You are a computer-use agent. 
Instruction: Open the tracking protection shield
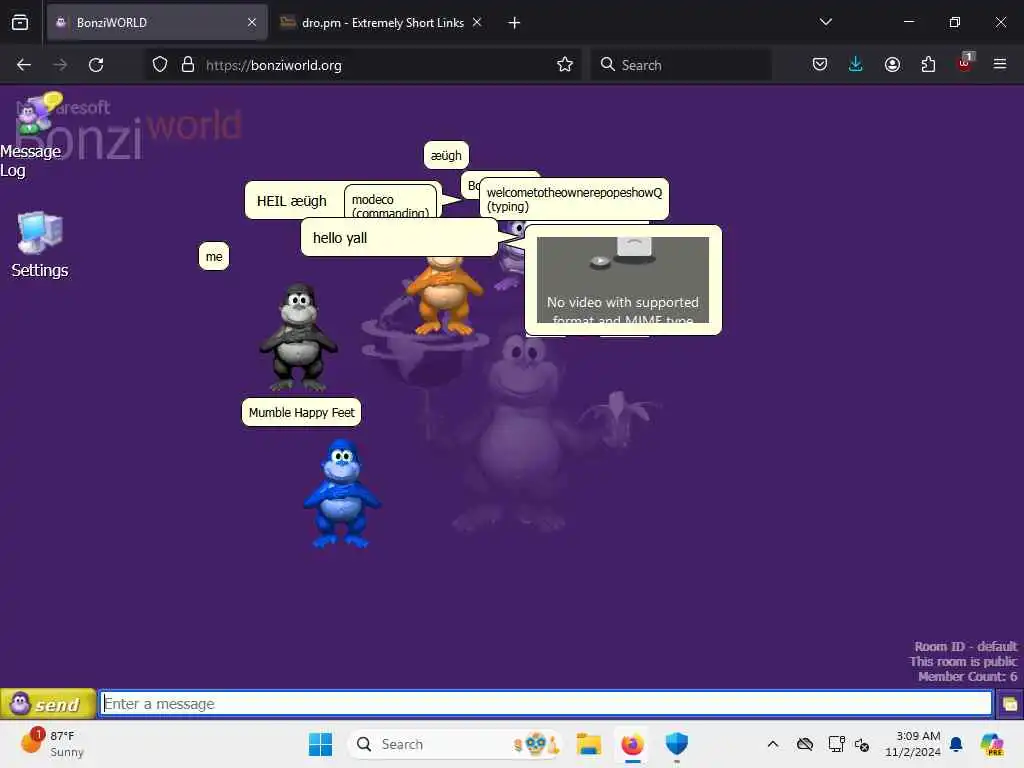tap(160, 65)
